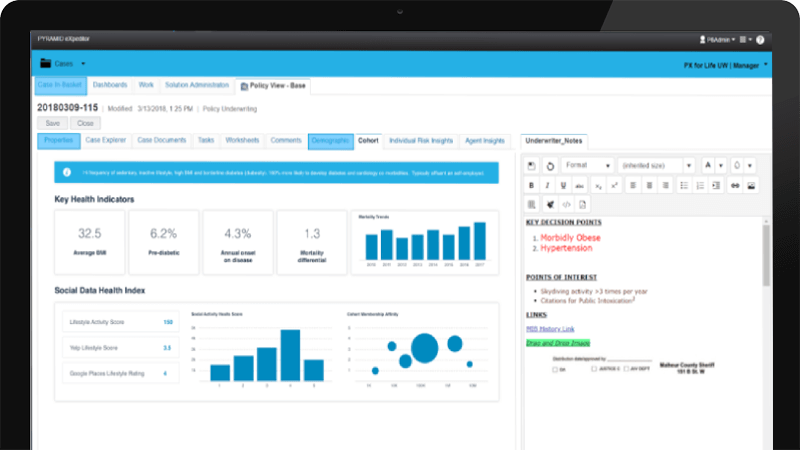
Task: Click the Lifestyle Activity Score row
Action: (120, 322)
